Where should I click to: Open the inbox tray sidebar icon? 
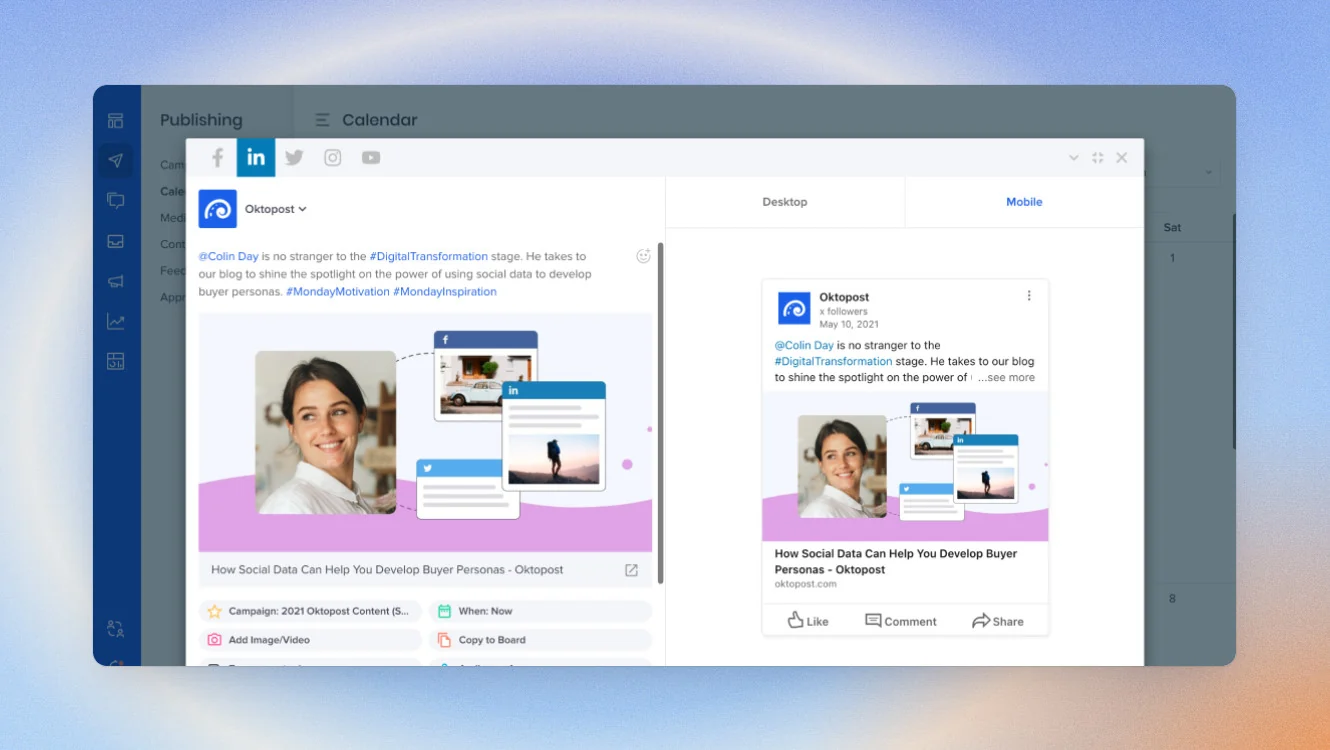116,241
